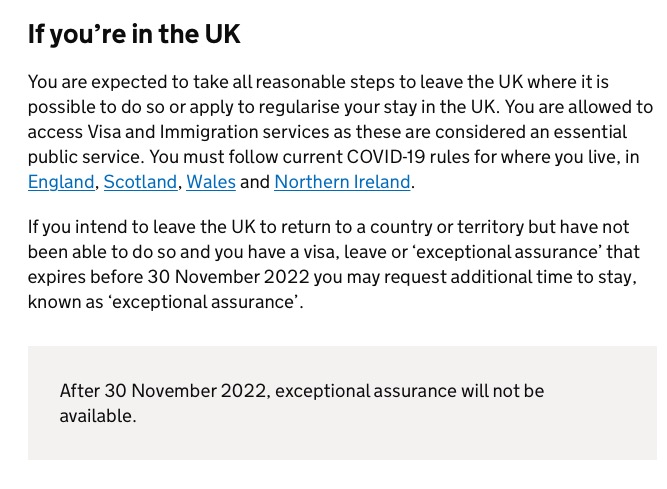Click the phrase "known as 'exceptional assurance'"
The width and height of the screenshot is (667, 489).
tap(163, 302)
